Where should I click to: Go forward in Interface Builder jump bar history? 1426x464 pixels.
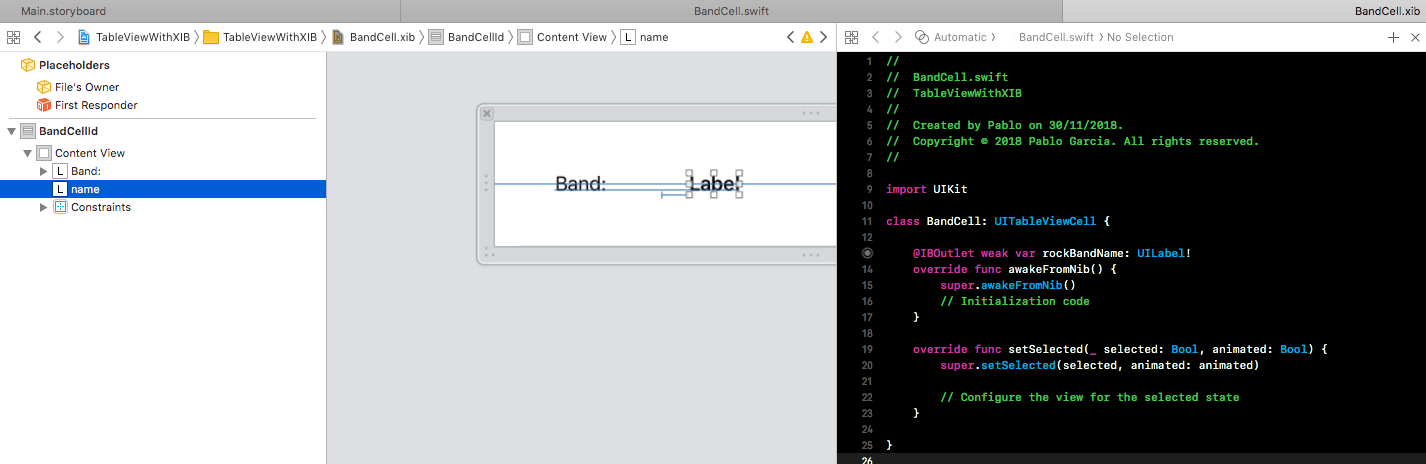click(x=60, y=37)
